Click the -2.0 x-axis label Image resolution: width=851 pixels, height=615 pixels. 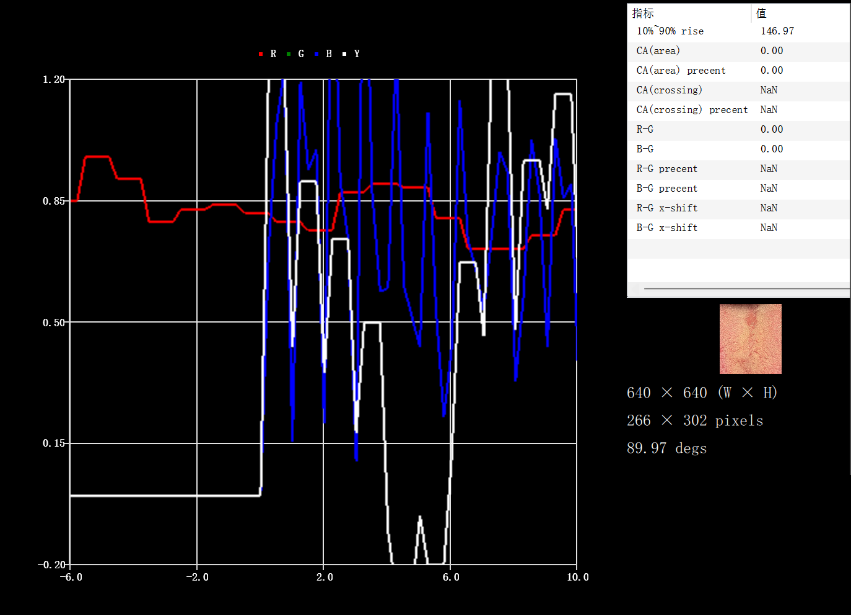197,577
